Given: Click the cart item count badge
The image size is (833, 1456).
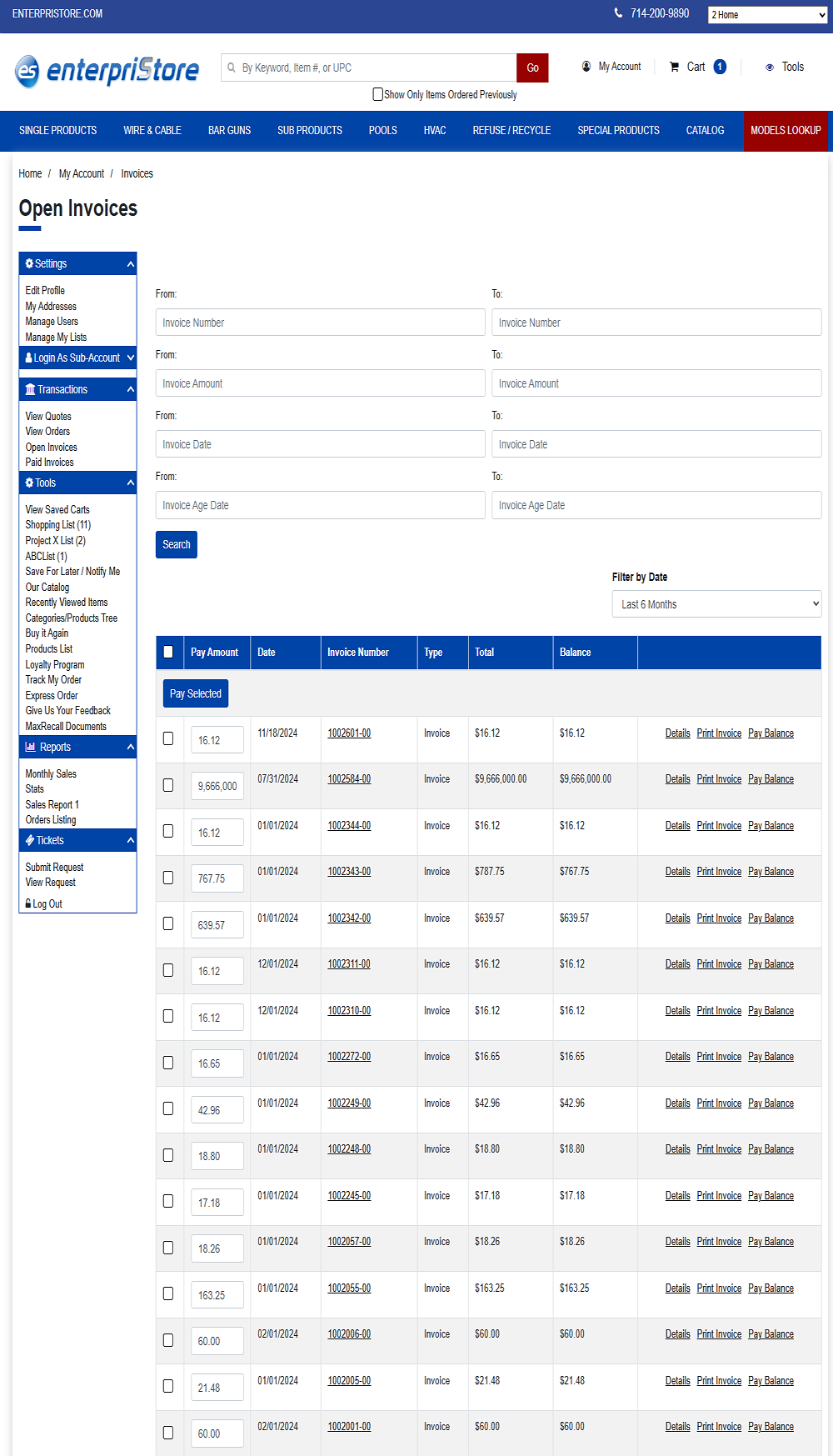Looking at the screenshot, I should pyautogui.click(x=720, y=67).
